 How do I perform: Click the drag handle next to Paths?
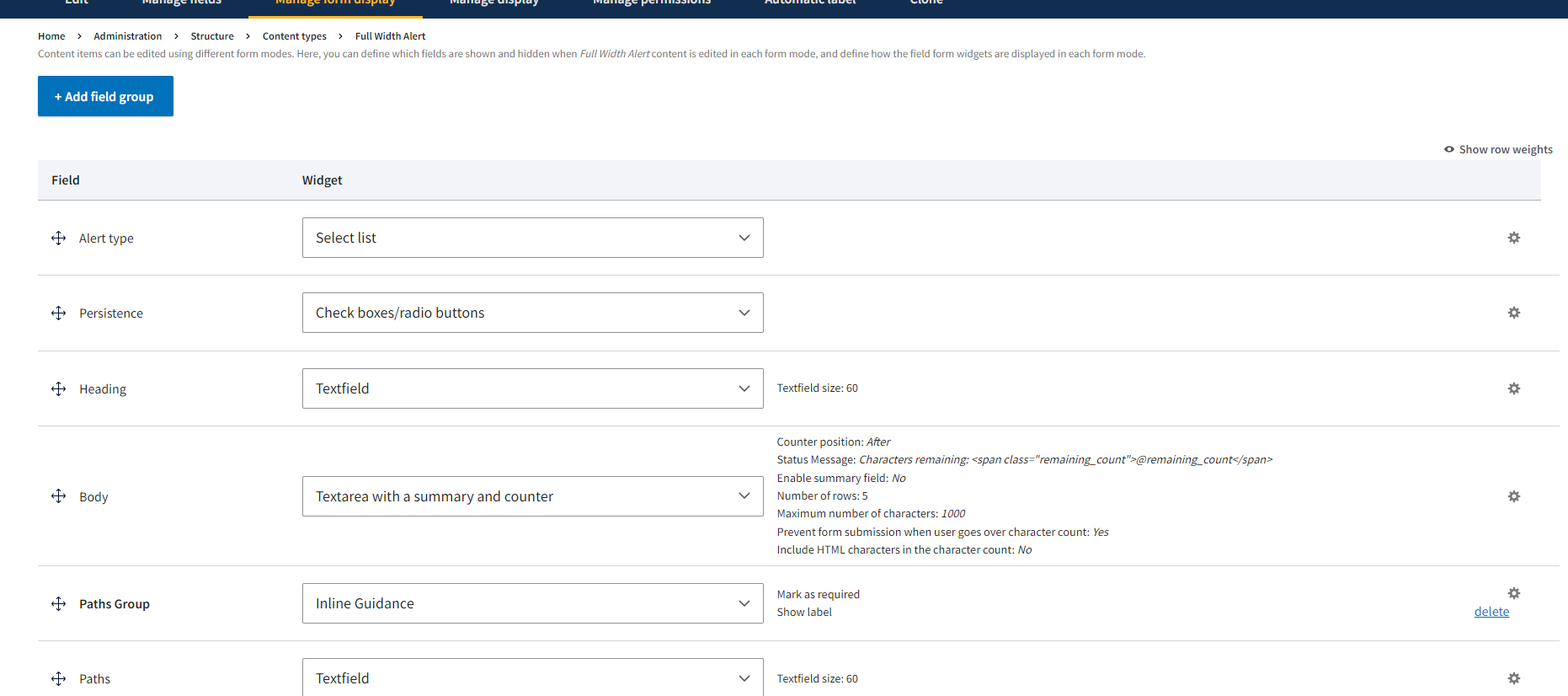click(x=58, y=678)
